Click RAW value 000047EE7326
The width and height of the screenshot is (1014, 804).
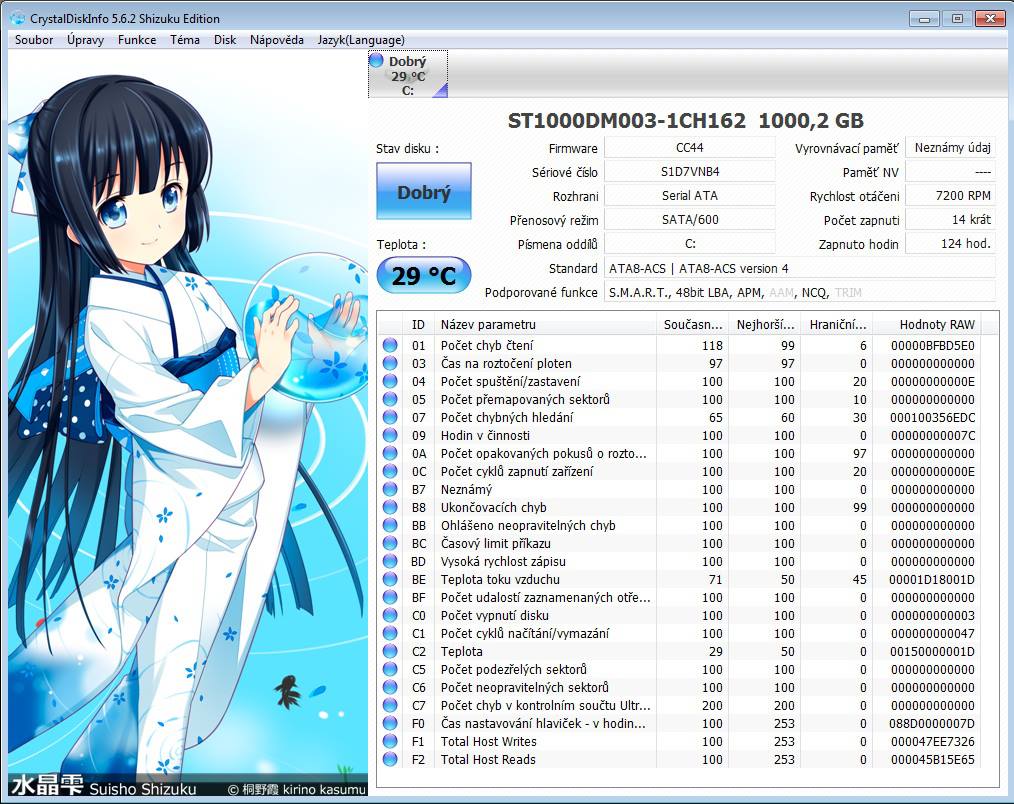coord(932,741)
